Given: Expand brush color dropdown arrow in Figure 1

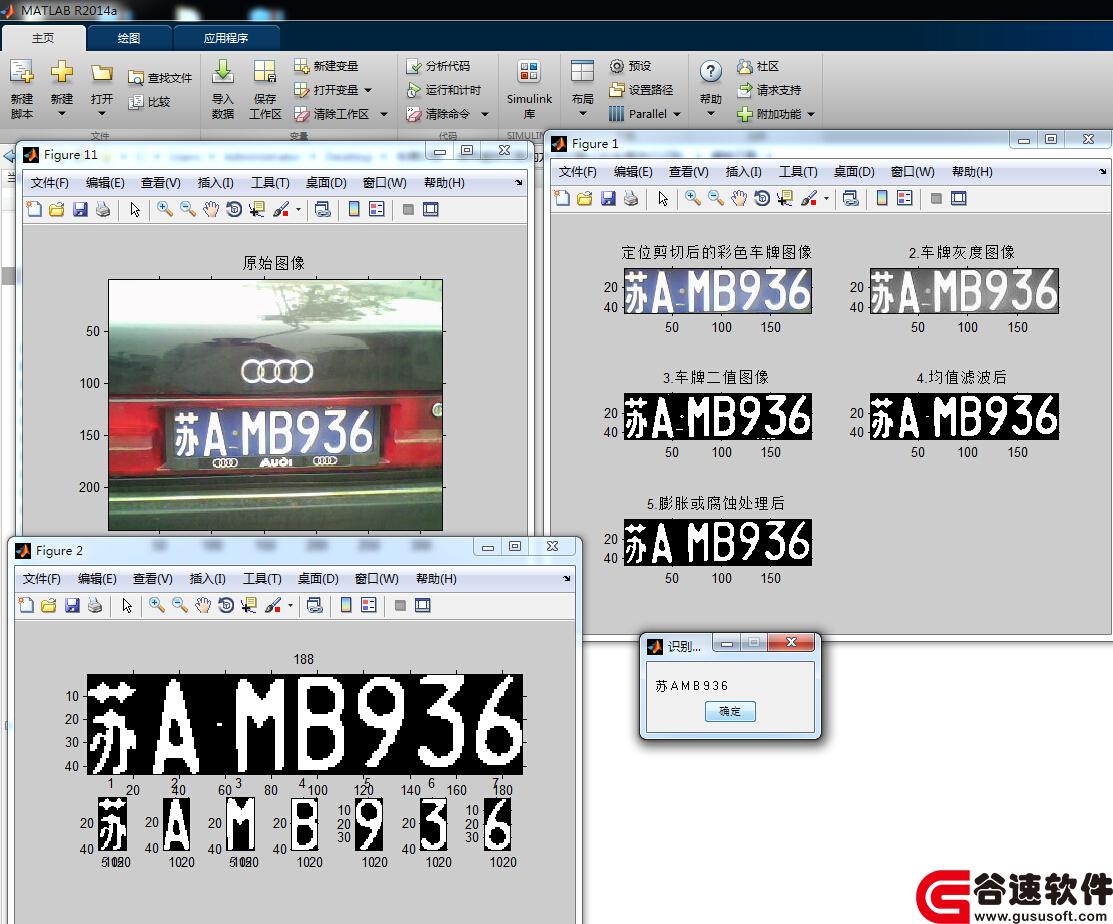Looking at the screenshot, I should [x=826, y=199].
